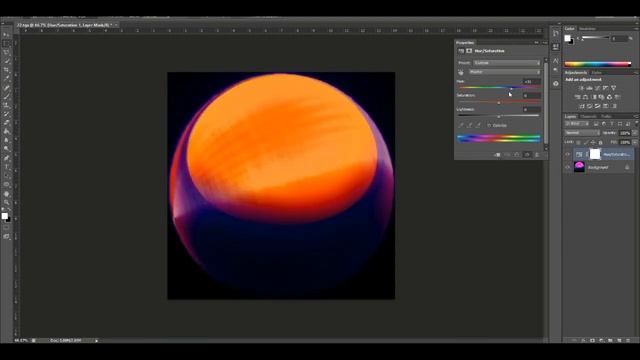Click the Exposure adjustment icon

coord(606,88)
